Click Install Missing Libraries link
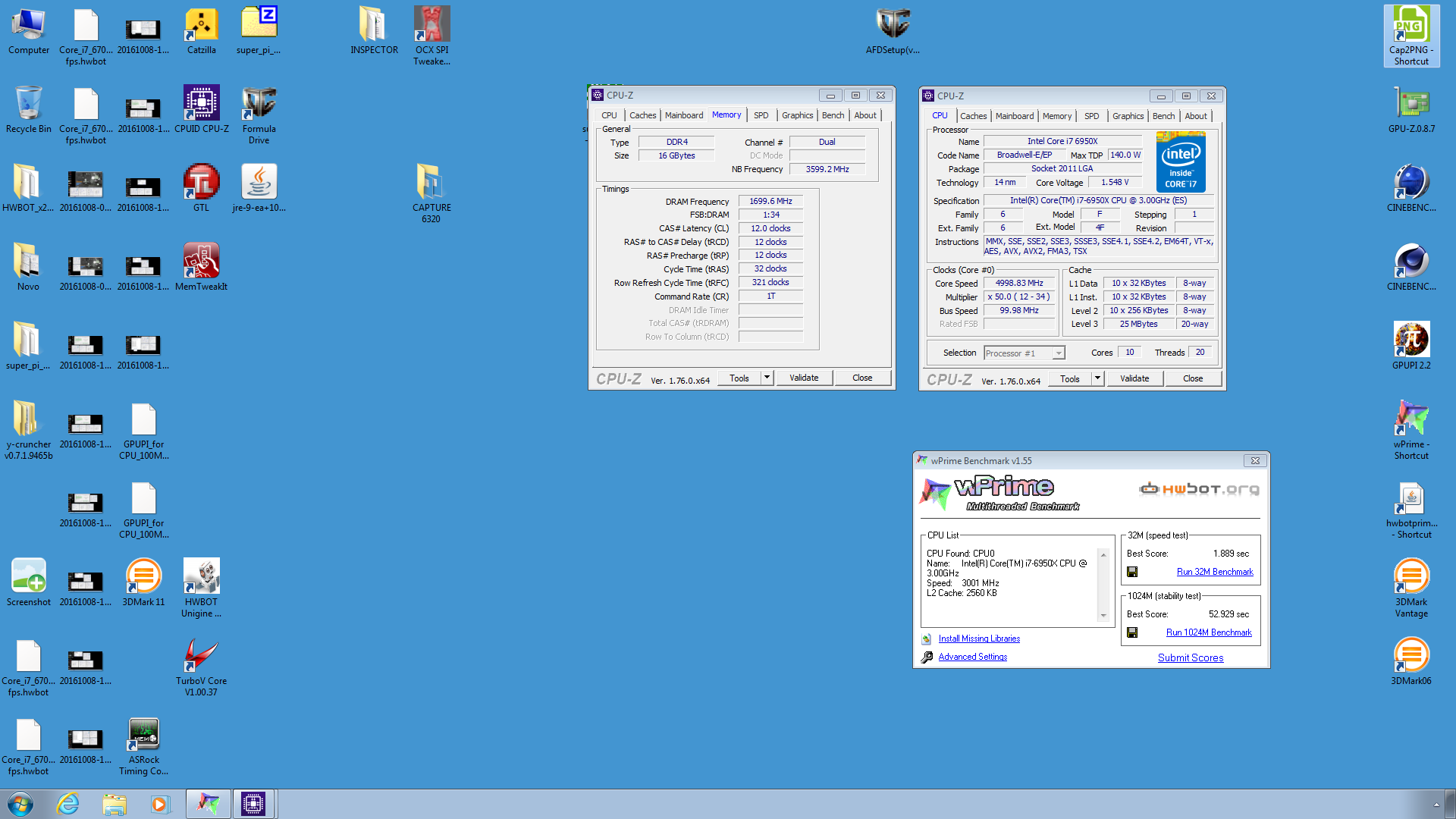1456x819 pixels. click(978, 639)
